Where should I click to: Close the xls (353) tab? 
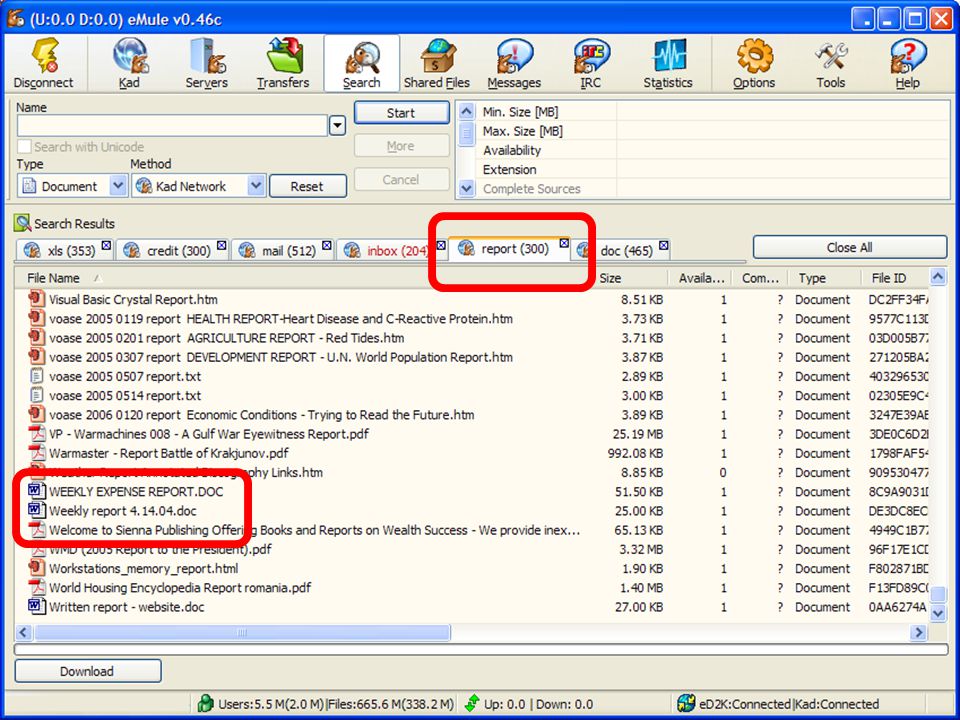coord(106,246)
